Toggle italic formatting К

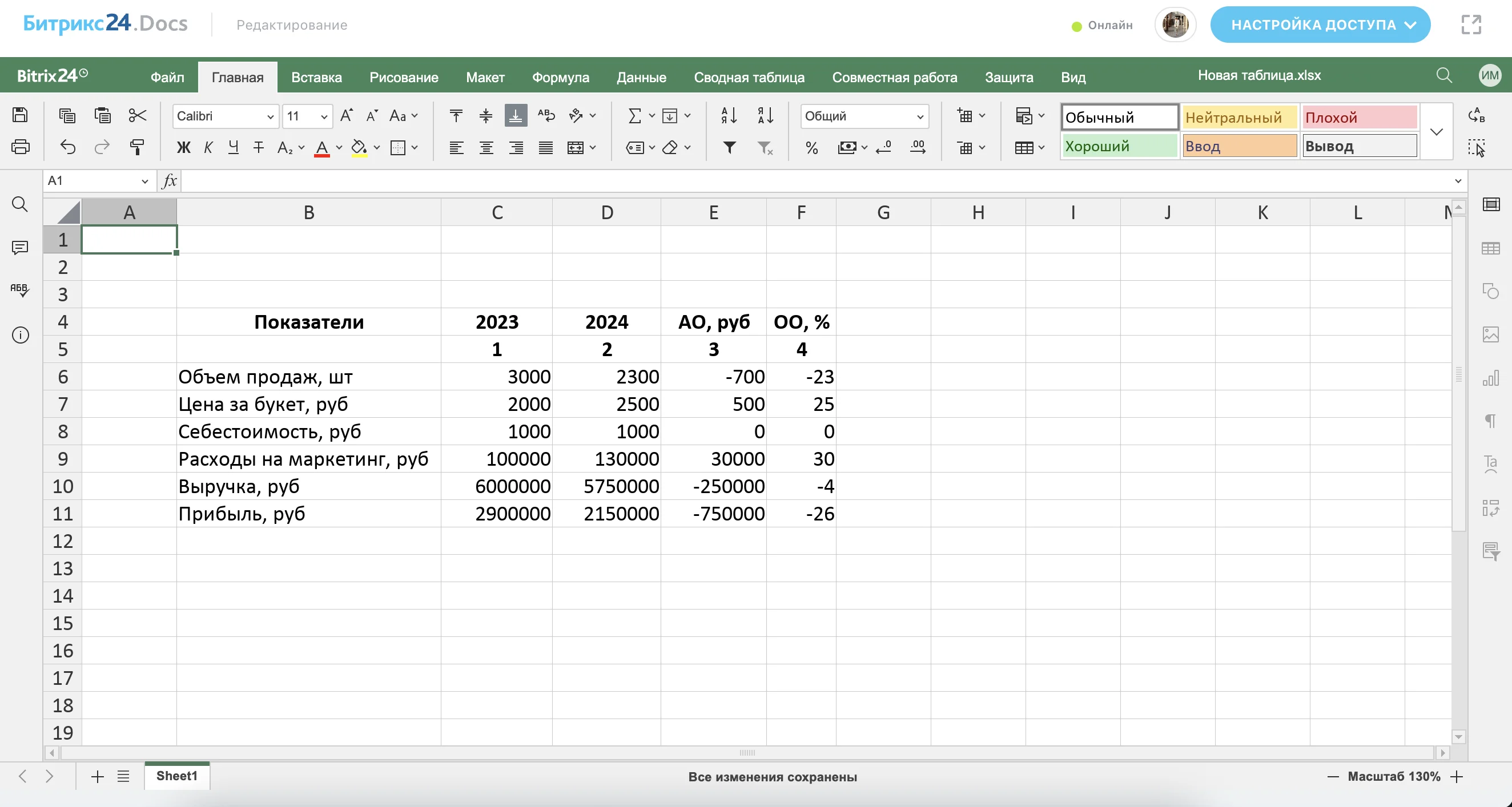pos(208,147)
